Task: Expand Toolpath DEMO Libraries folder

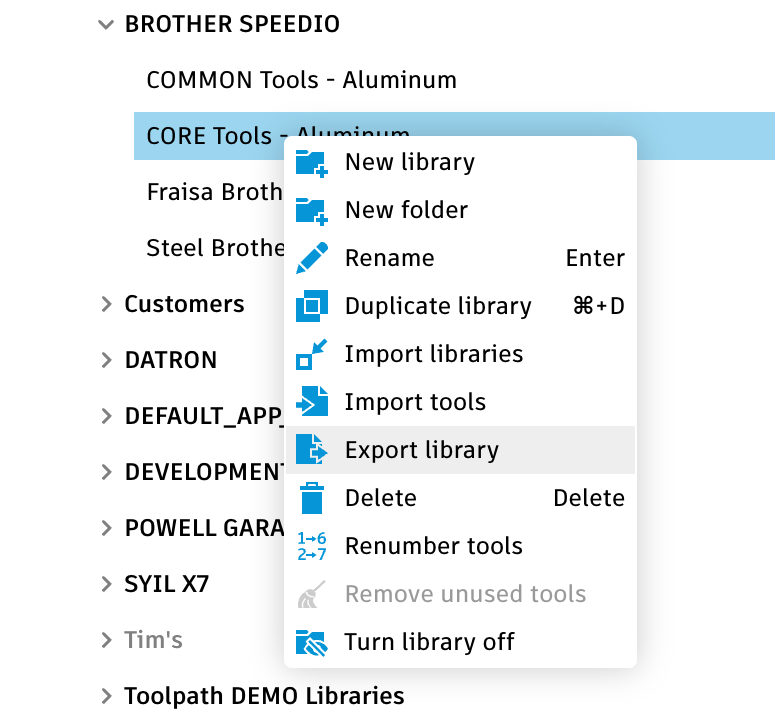Action: point(106,696)
